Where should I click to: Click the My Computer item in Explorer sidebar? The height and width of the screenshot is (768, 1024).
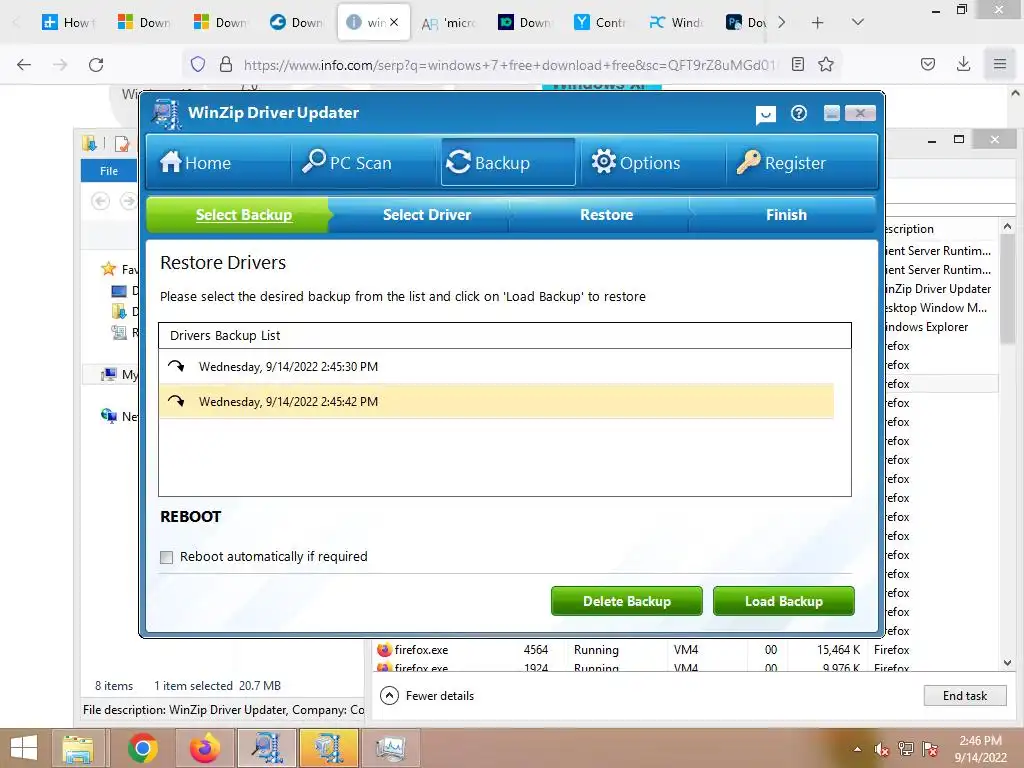tap(120, 374)
